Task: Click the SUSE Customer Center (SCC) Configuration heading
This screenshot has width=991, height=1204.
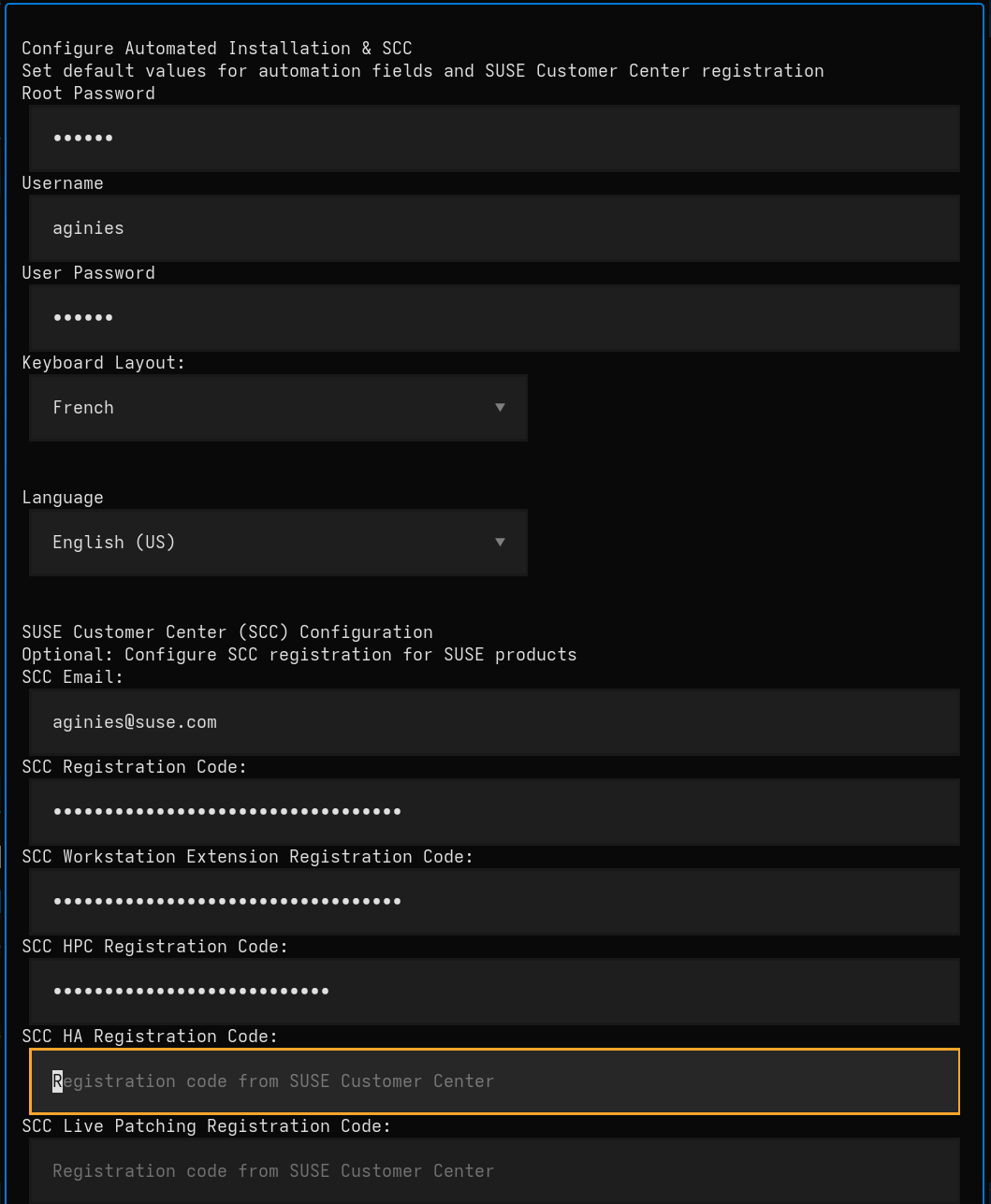Action: (226, 631)
